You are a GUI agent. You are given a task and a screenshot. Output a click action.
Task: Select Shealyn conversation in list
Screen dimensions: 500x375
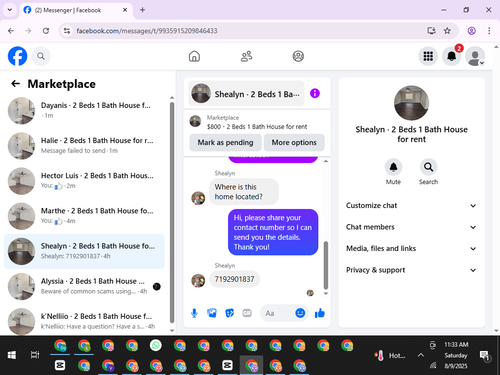pyautogui.click(x=84, y=251)
